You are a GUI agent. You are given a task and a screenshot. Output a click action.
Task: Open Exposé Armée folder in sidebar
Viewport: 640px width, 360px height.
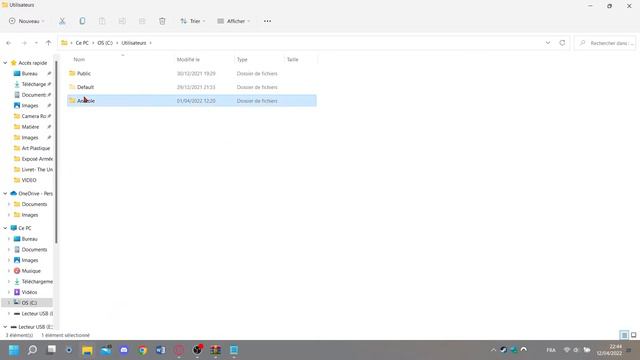pos(33,159)
